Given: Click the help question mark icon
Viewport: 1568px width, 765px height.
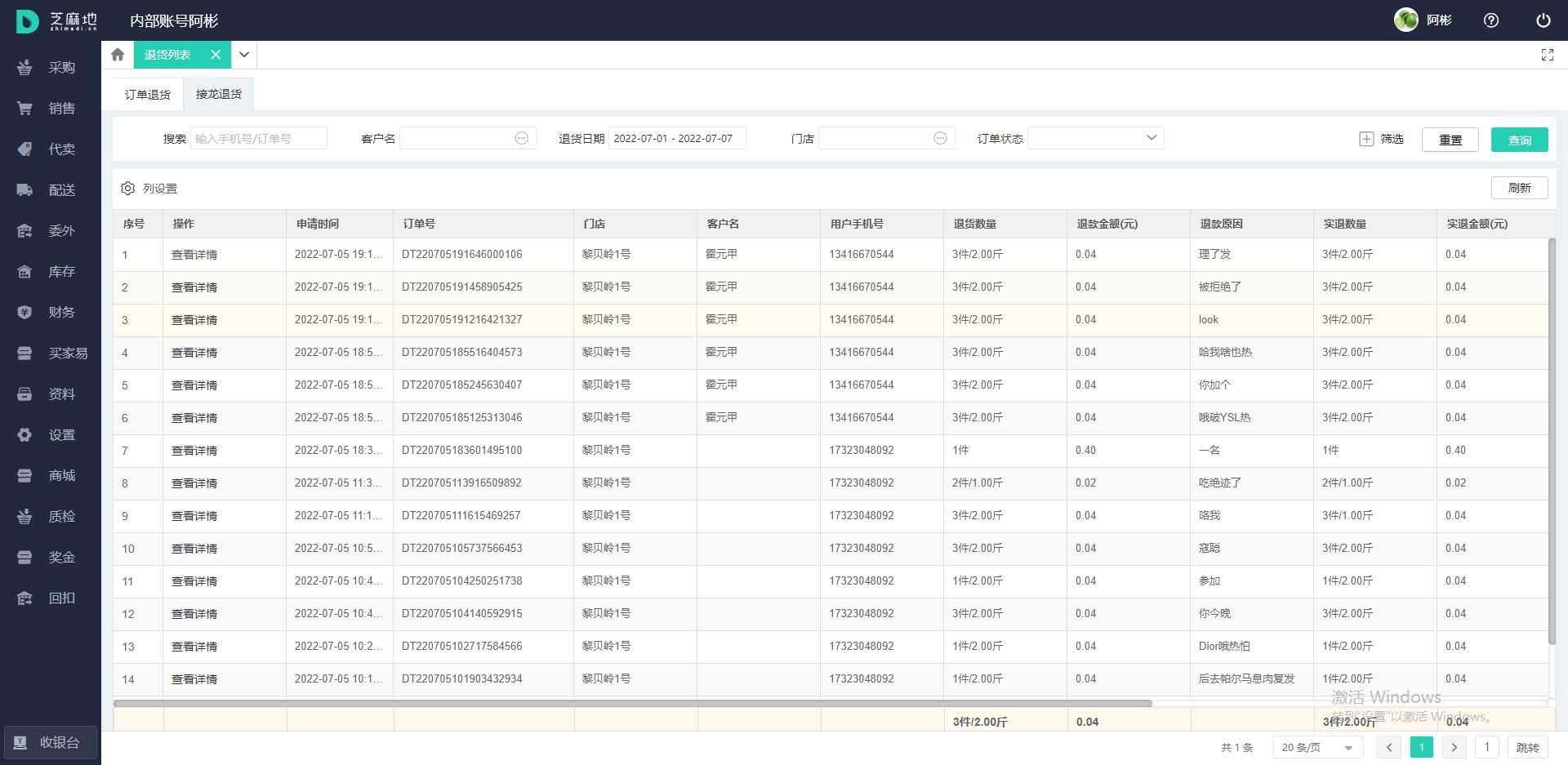Looking at the screenshot, I should pyautogui.click(x=1491, y=20).
